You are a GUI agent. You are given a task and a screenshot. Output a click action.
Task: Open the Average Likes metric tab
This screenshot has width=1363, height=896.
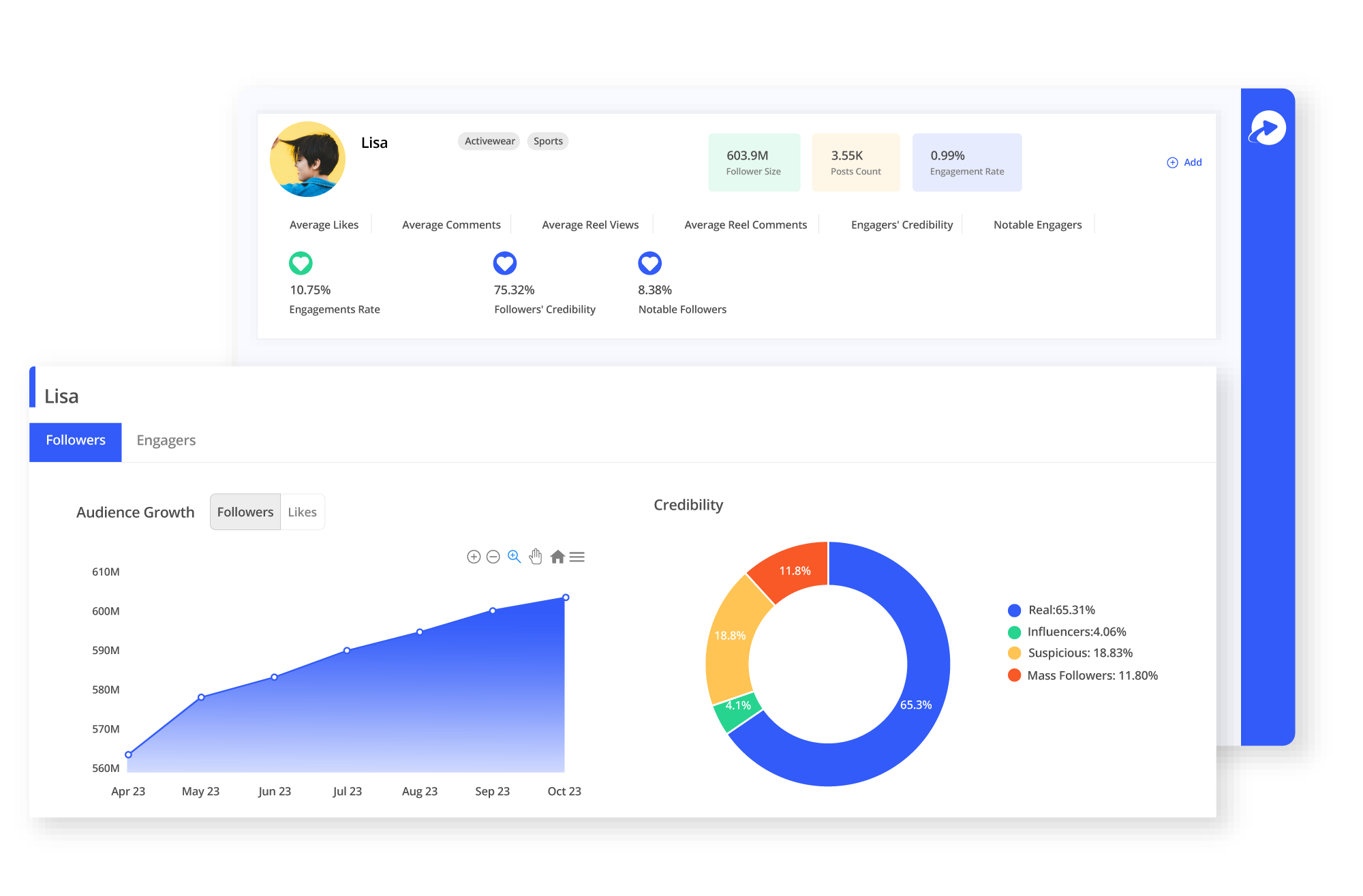point(324,225)
